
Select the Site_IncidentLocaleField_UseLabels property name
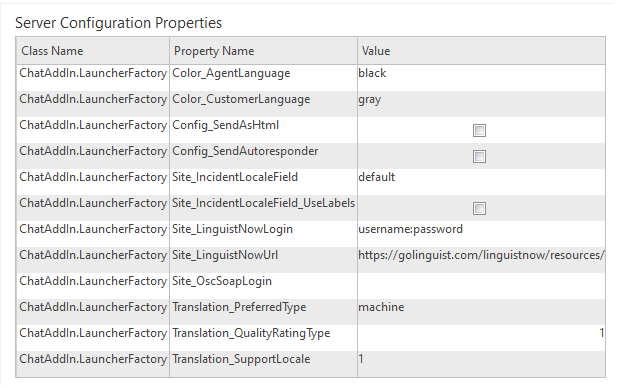(264, 203)
